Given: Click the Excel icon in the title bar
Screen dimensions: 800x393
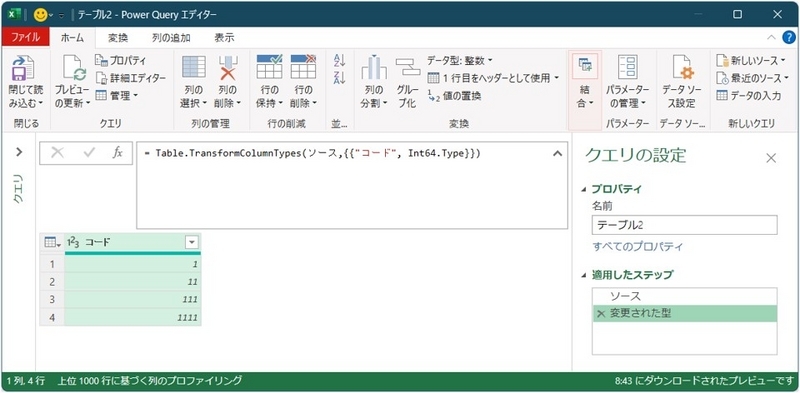Looking at the screenshot, I should pyautogui.click(x=15, y=15).
